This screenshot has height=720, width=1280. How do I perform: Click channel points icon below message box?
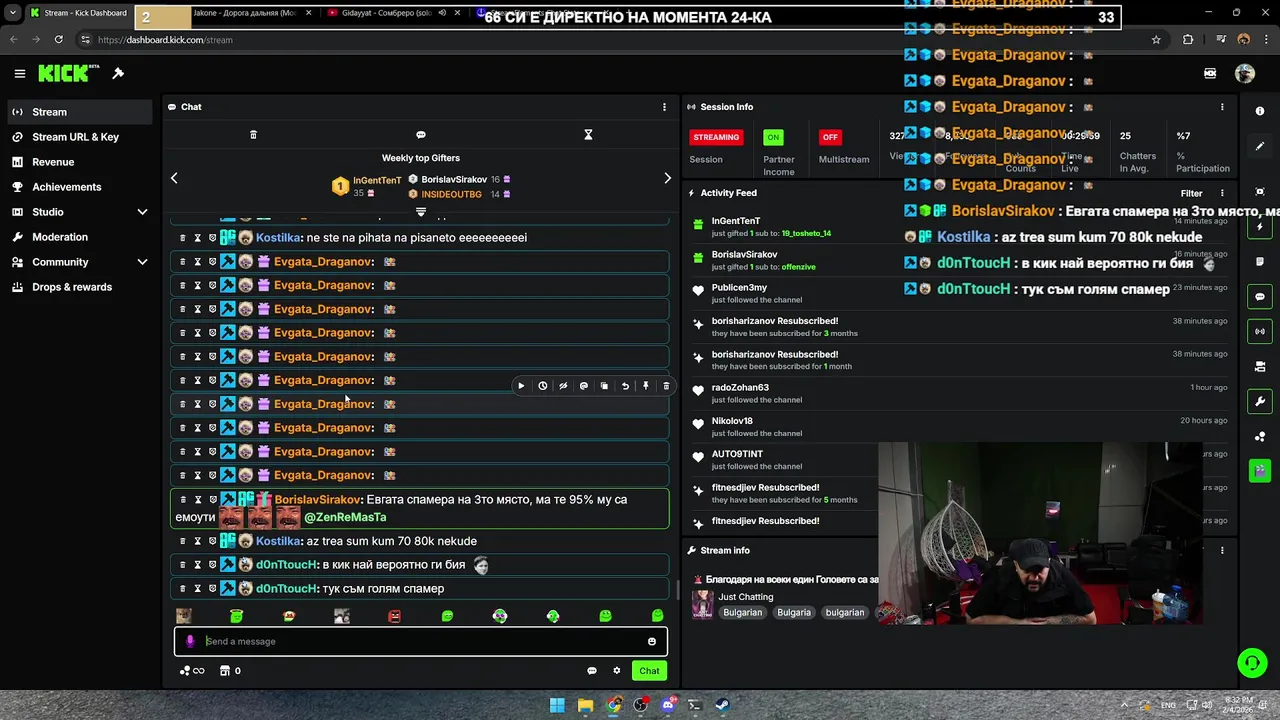coord(191,671)
